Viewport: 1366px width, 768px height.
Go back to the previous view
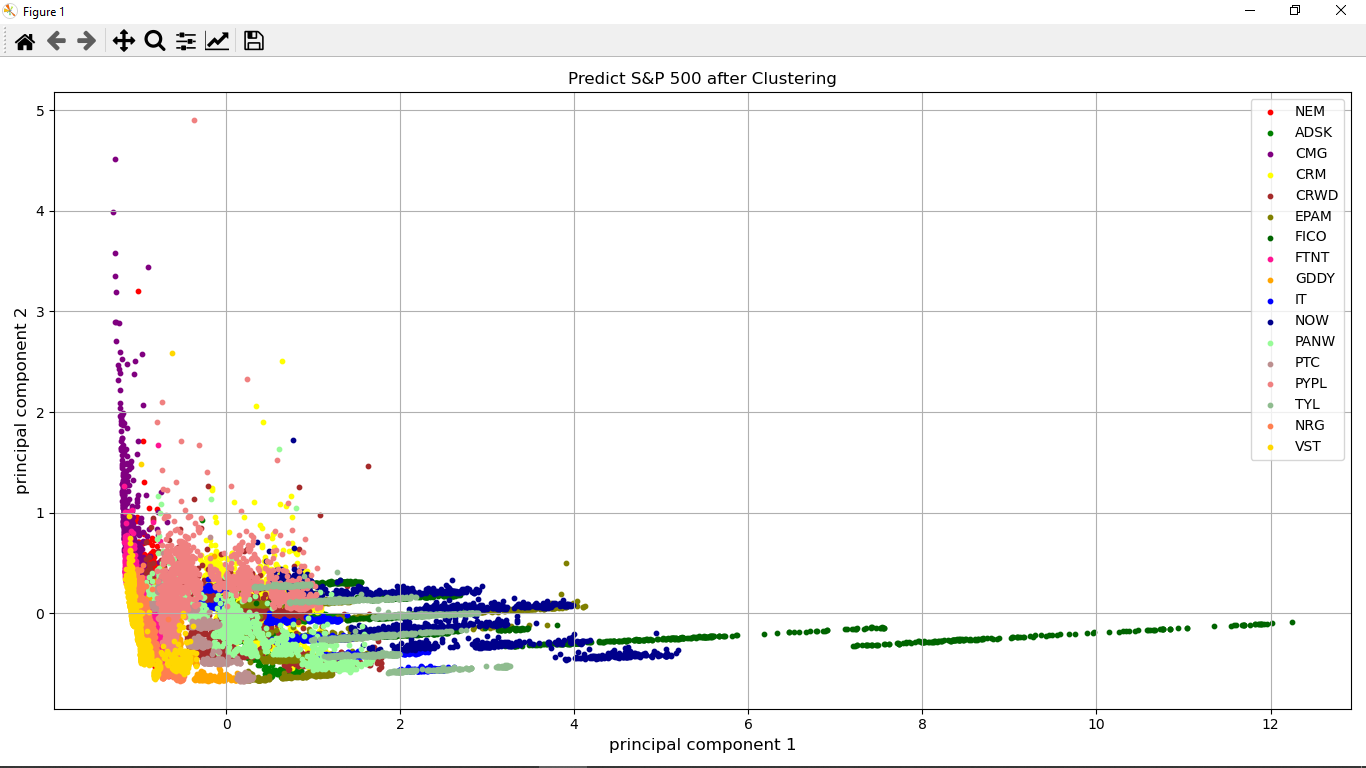click(56, 41)
